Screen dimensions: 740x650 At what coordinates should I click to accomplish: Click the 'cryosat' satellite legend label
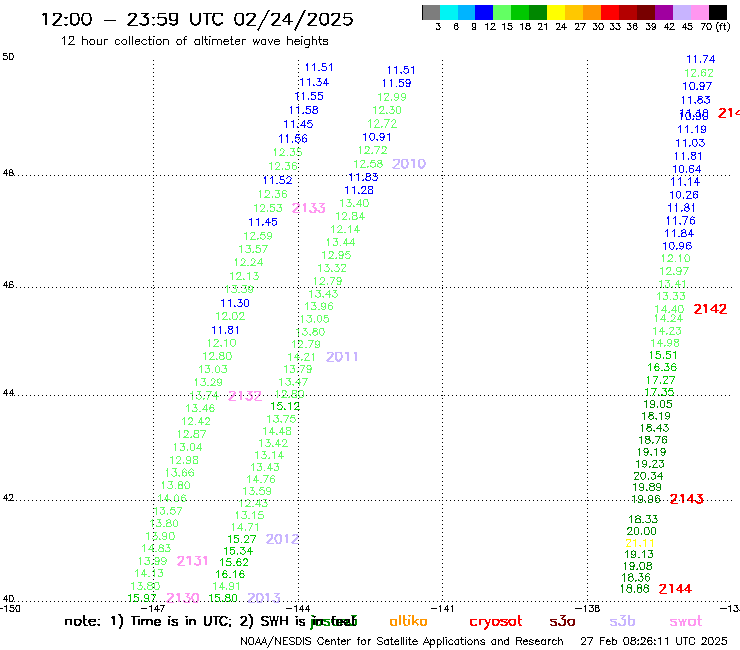(496, 621)
